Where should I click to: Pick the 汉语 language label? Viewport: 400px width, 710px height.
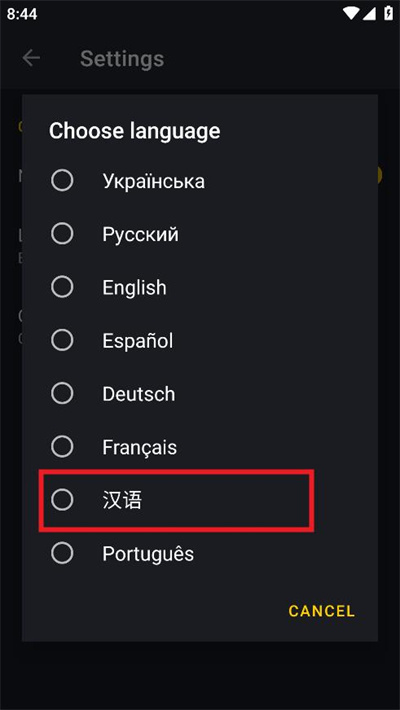point(122,500)
